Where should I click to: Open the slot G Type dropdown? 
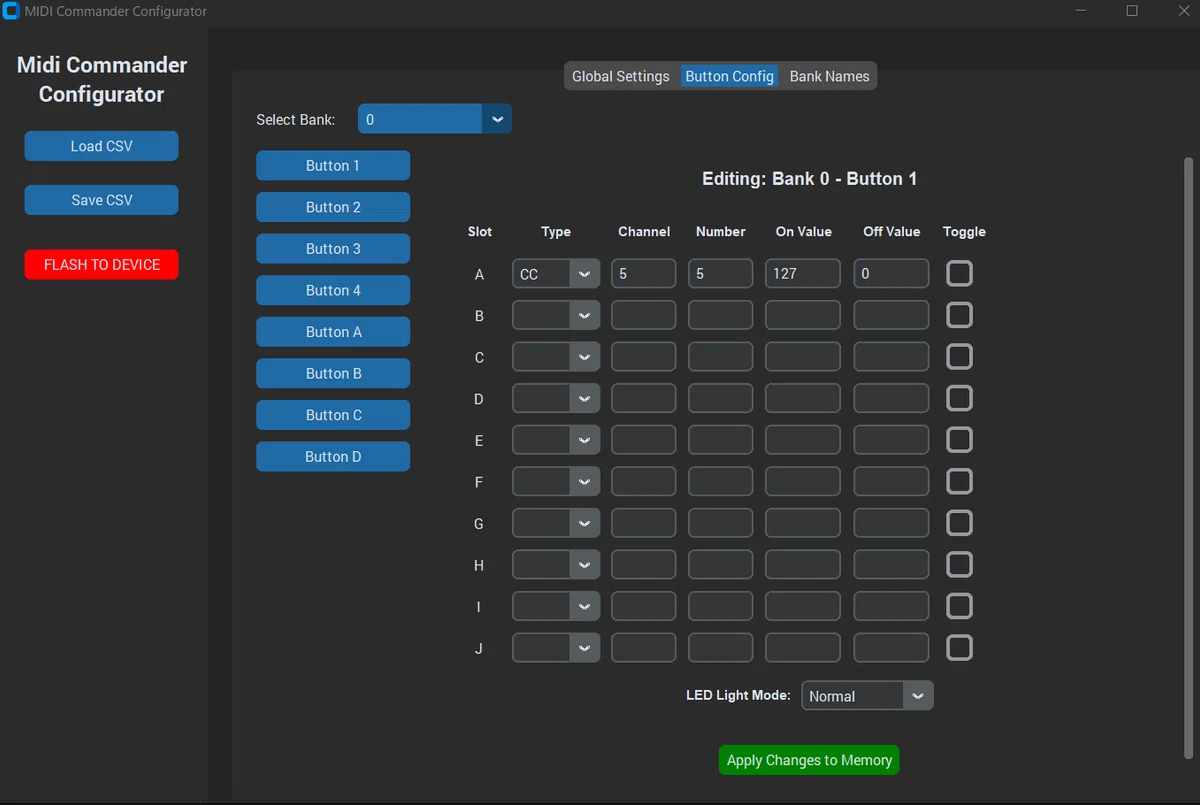point(556,522)
